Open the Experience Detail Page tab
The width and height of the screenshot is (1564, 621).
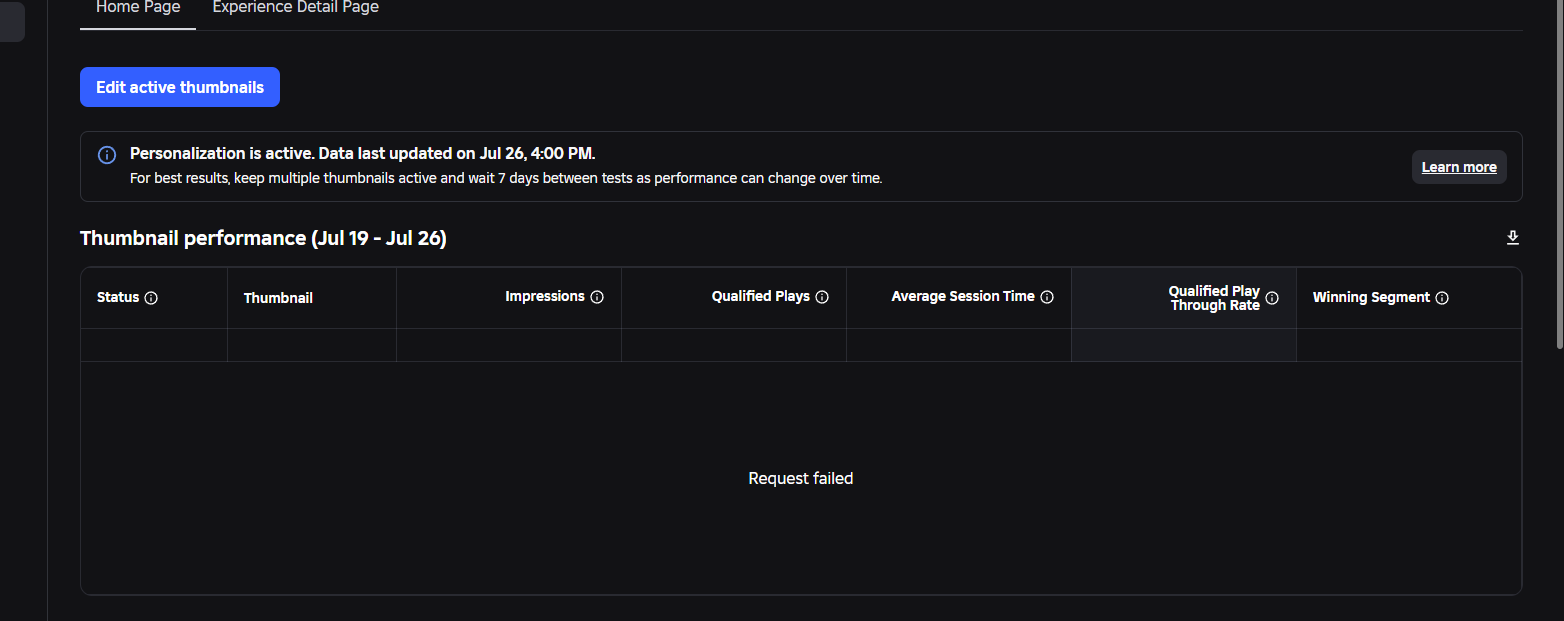point(296,8)
